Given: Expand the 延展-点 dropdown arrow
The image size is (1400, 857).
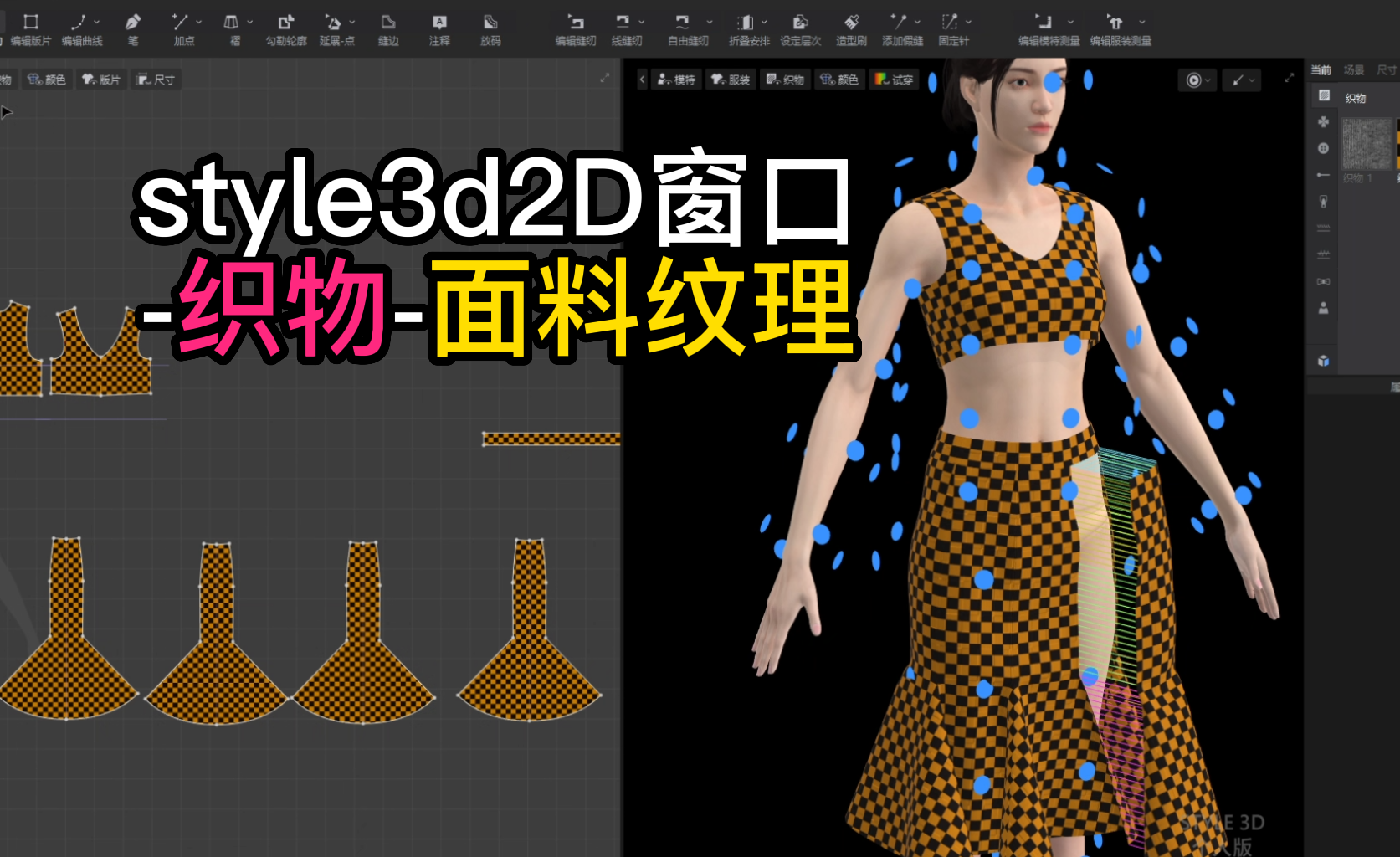Looking at the screenshot, I should pyautogui.click(x=351, y=22).
